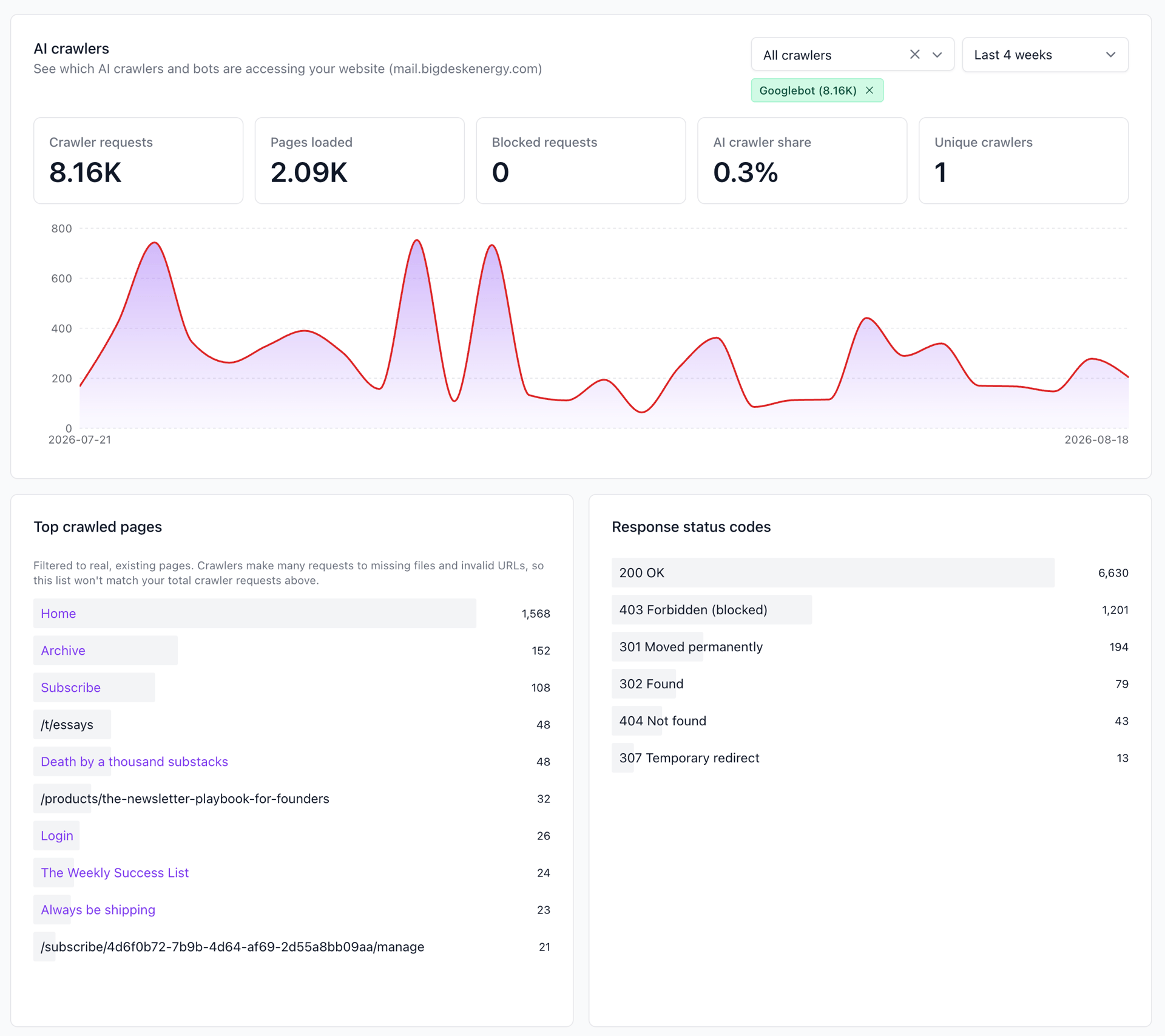Clear the All crawlers filter selection
1165x1036 pixels.
click(x=914, y=55)
